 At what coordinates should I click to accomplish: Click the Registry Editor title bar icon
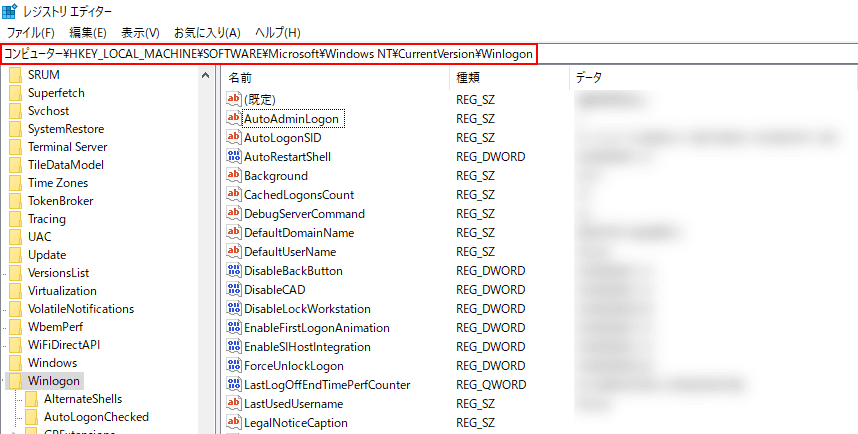click(x=9, y=9)
